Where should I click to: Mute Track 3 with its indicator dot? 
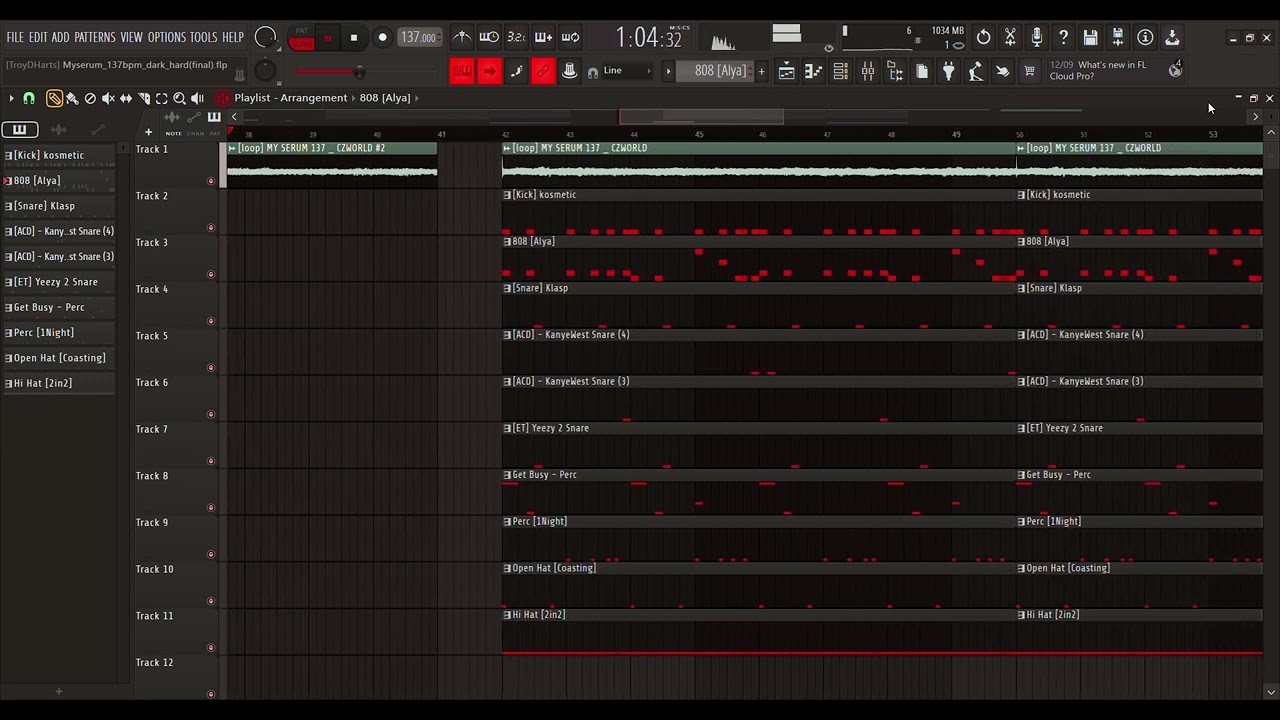tap(210, 275)
